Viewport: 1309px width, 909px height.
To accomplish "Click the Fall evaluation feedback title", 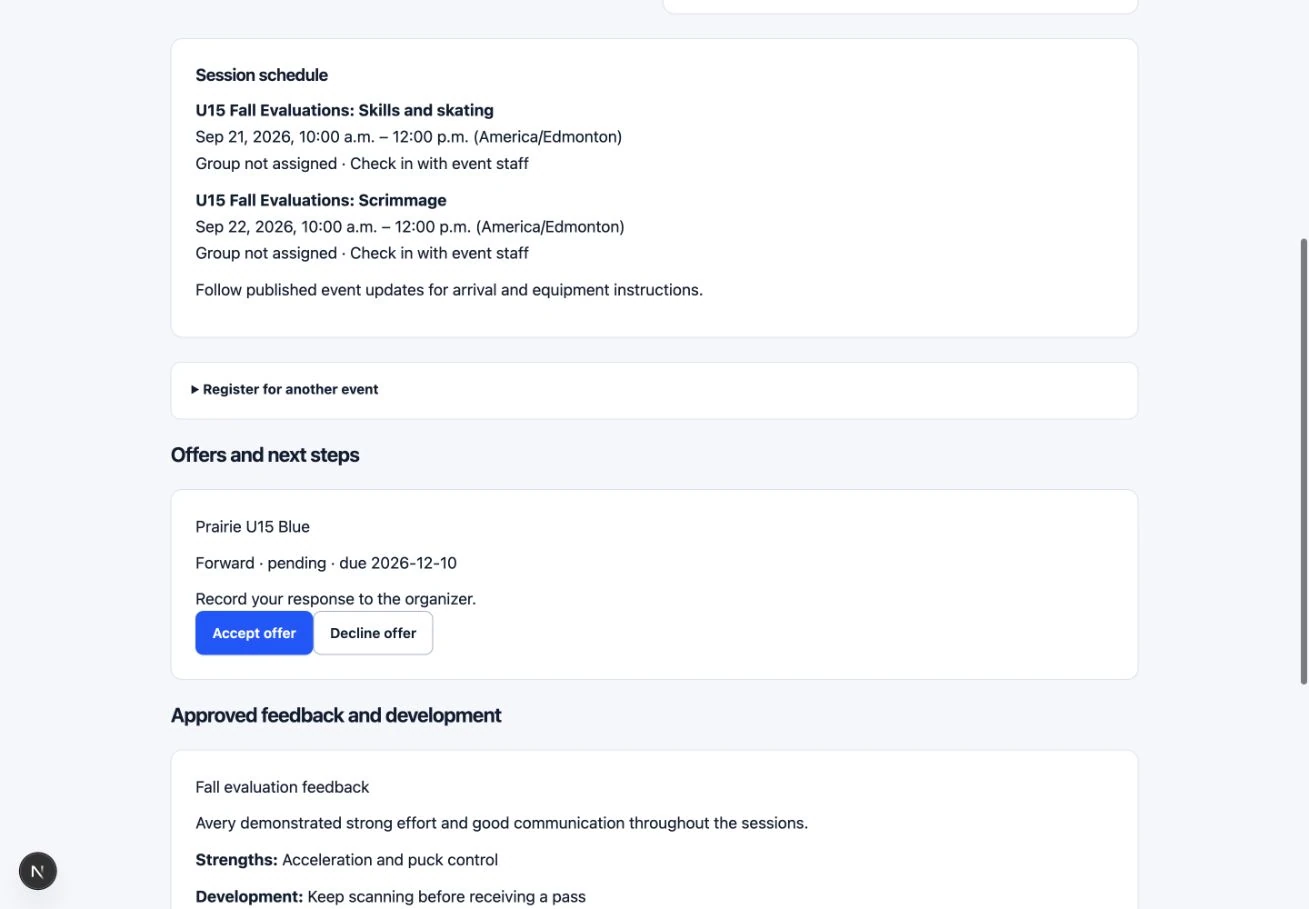I will 283,787.
